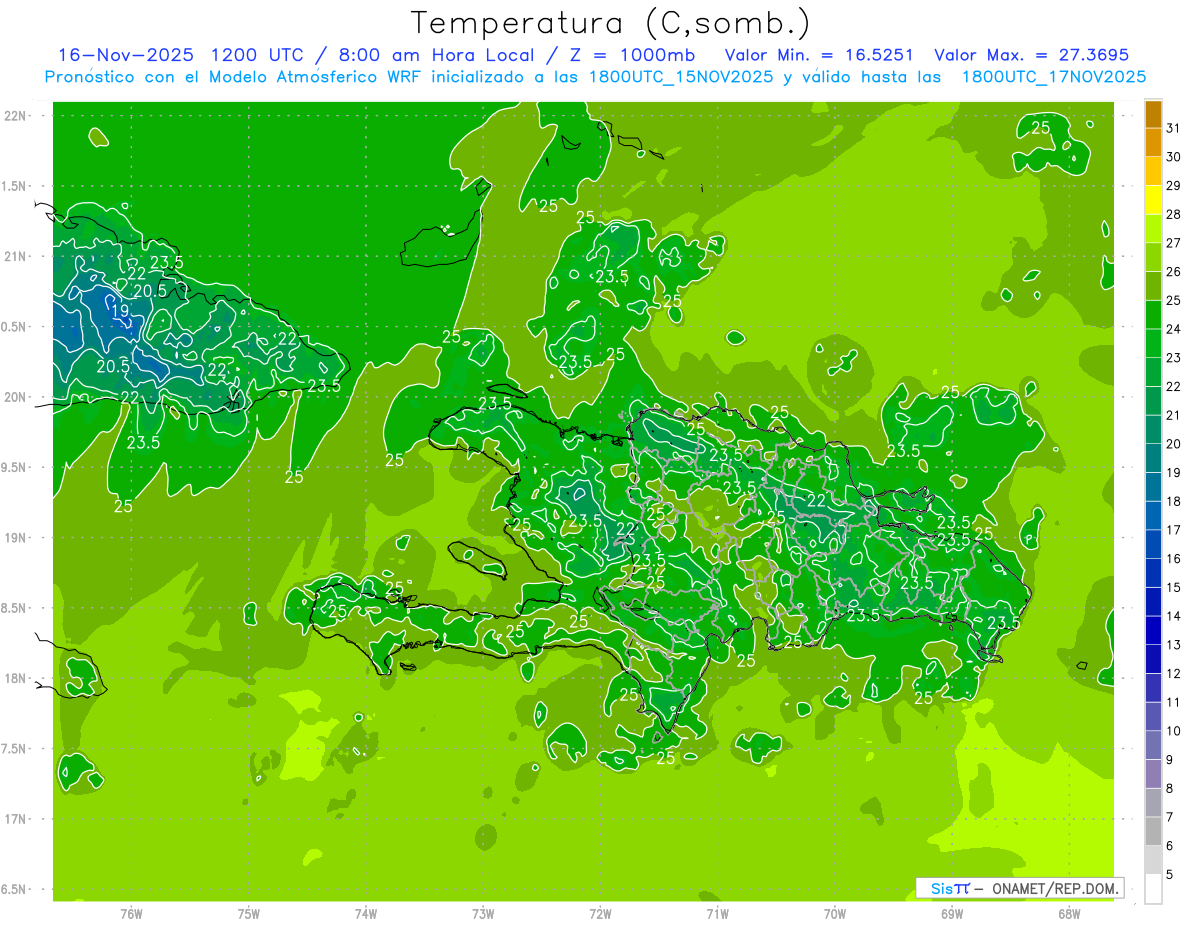Image resolution: width=1200 pixels, height=927 pixels.
Task: Click the '19N' latitude axis label
Action: click(x=15, y=538)
